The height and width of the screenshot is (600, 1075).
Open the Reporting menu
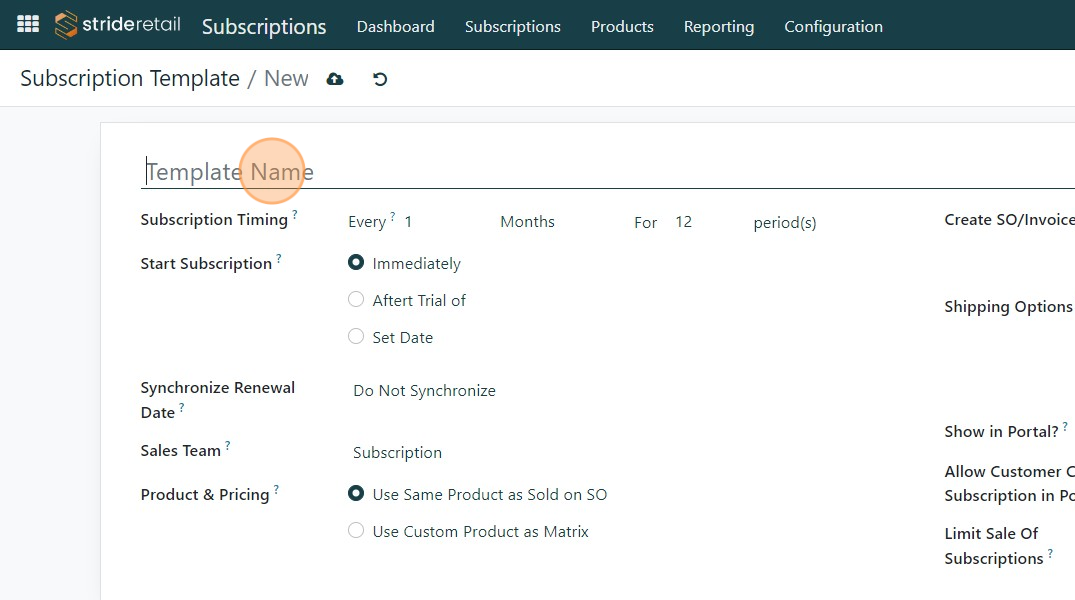click(x=718, y=27)
